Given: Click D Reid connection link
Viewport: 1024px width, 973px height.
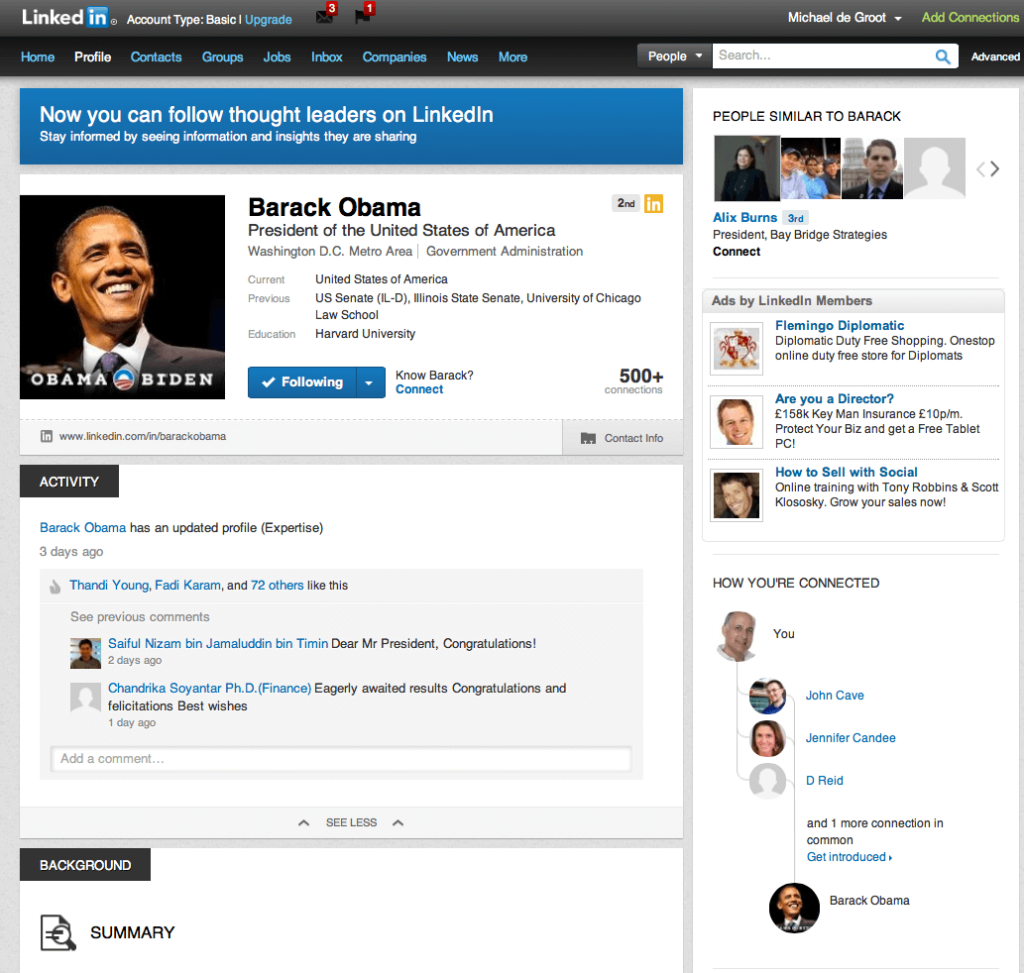Looking at the screenshot, I should click(824, 780).
